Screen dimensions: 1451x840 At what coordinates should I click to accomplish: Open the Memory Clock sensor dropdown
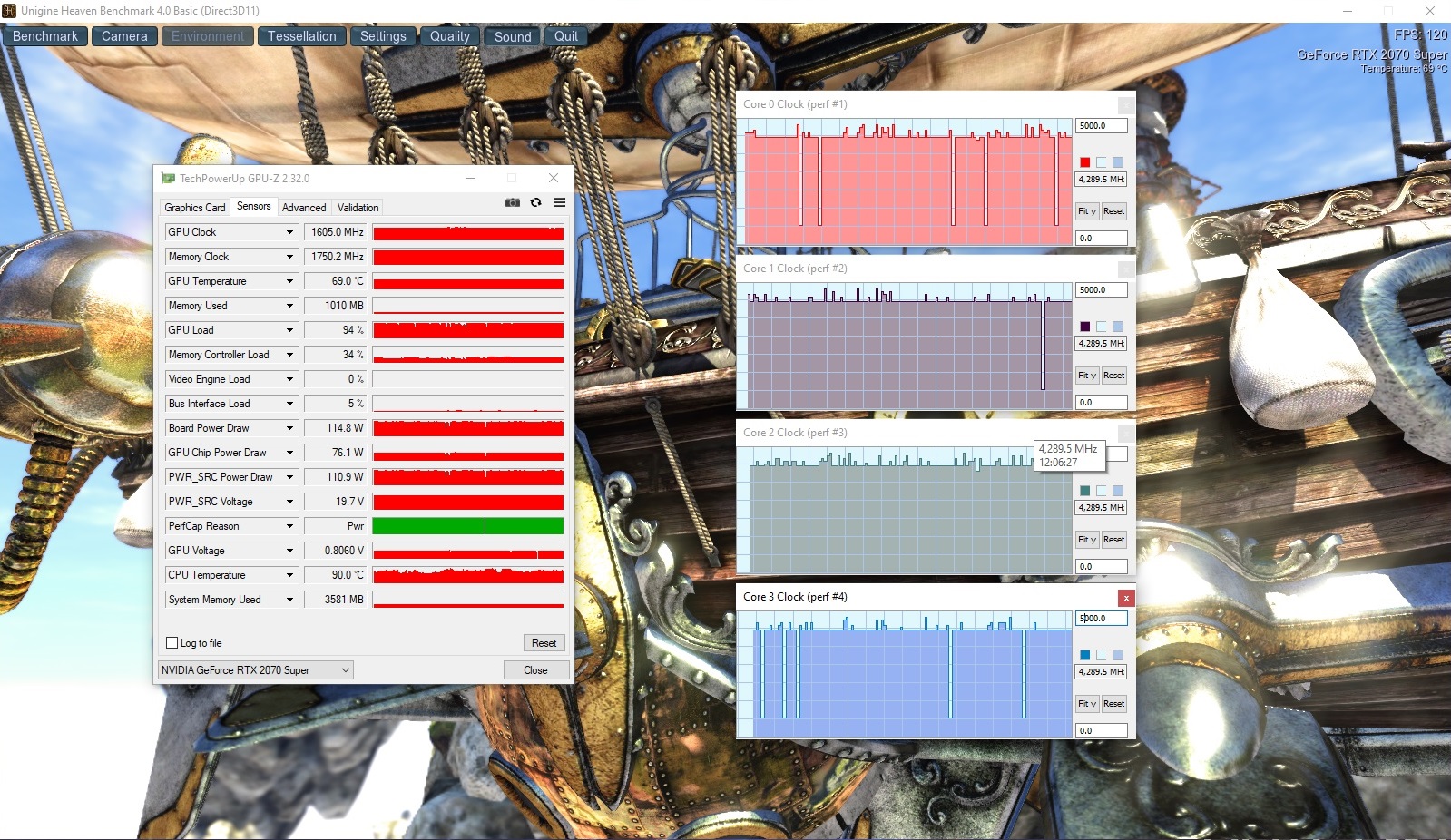289,257
